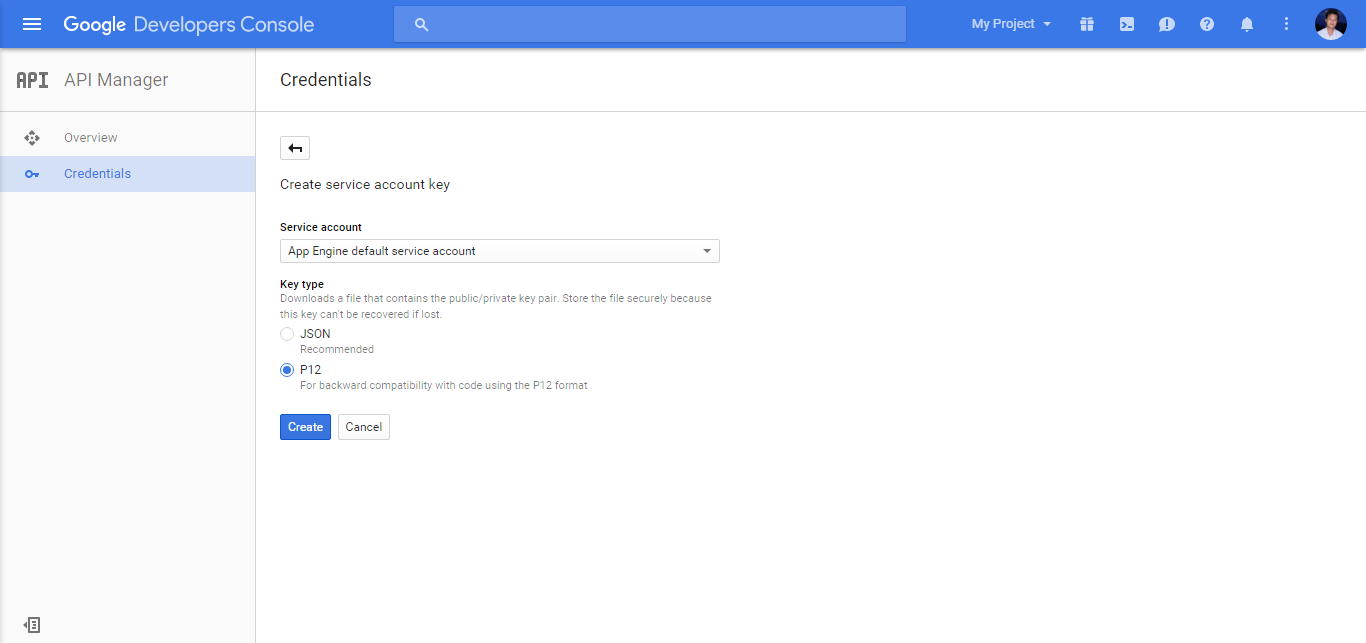Expand the Service account dropdown
1366x643 pixels.
pos(500,251)
